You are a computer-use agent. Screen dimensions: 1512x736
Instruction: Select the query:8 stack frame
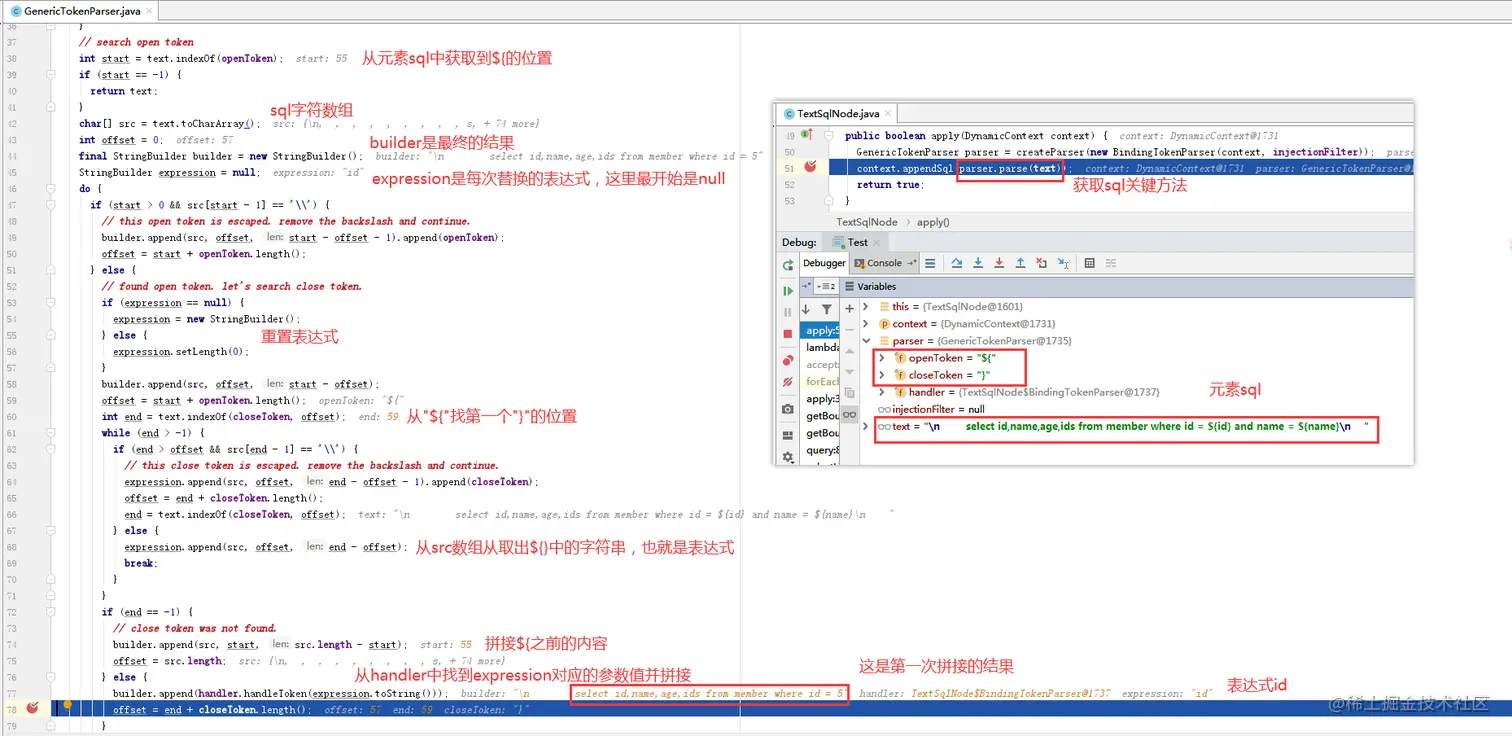click(821, 450)
